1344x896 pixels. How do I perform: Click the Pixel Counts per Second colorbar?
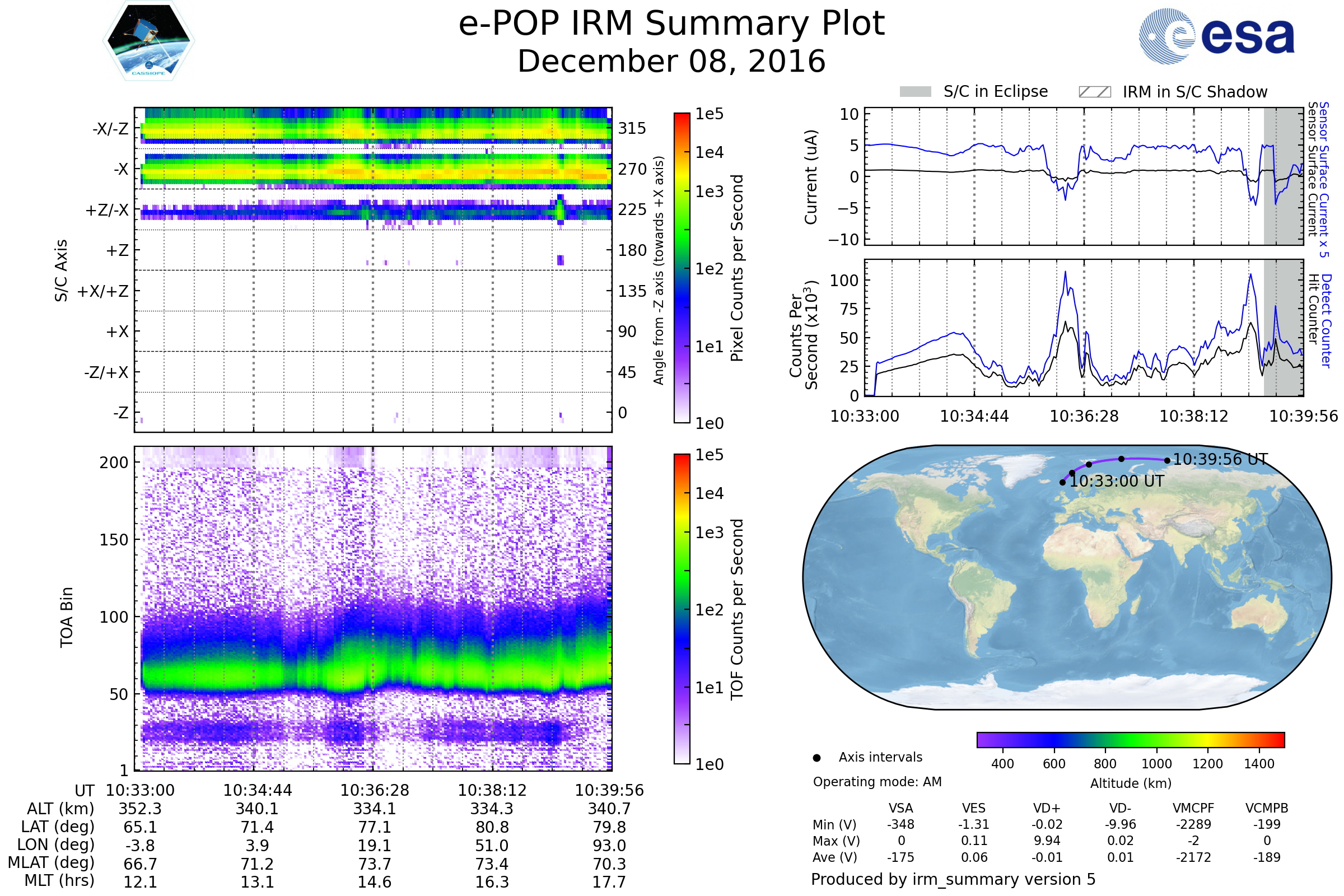coord(682,268)
